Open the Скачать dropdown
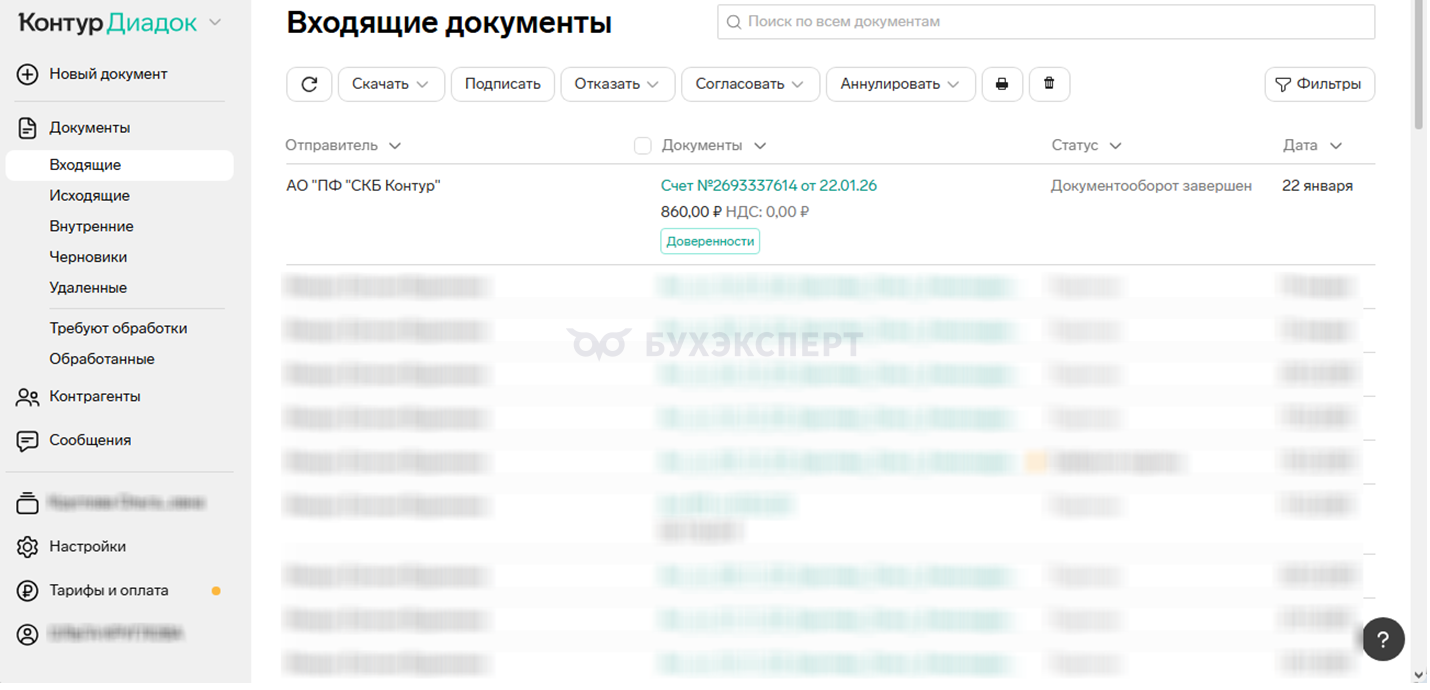 (390, 84)
